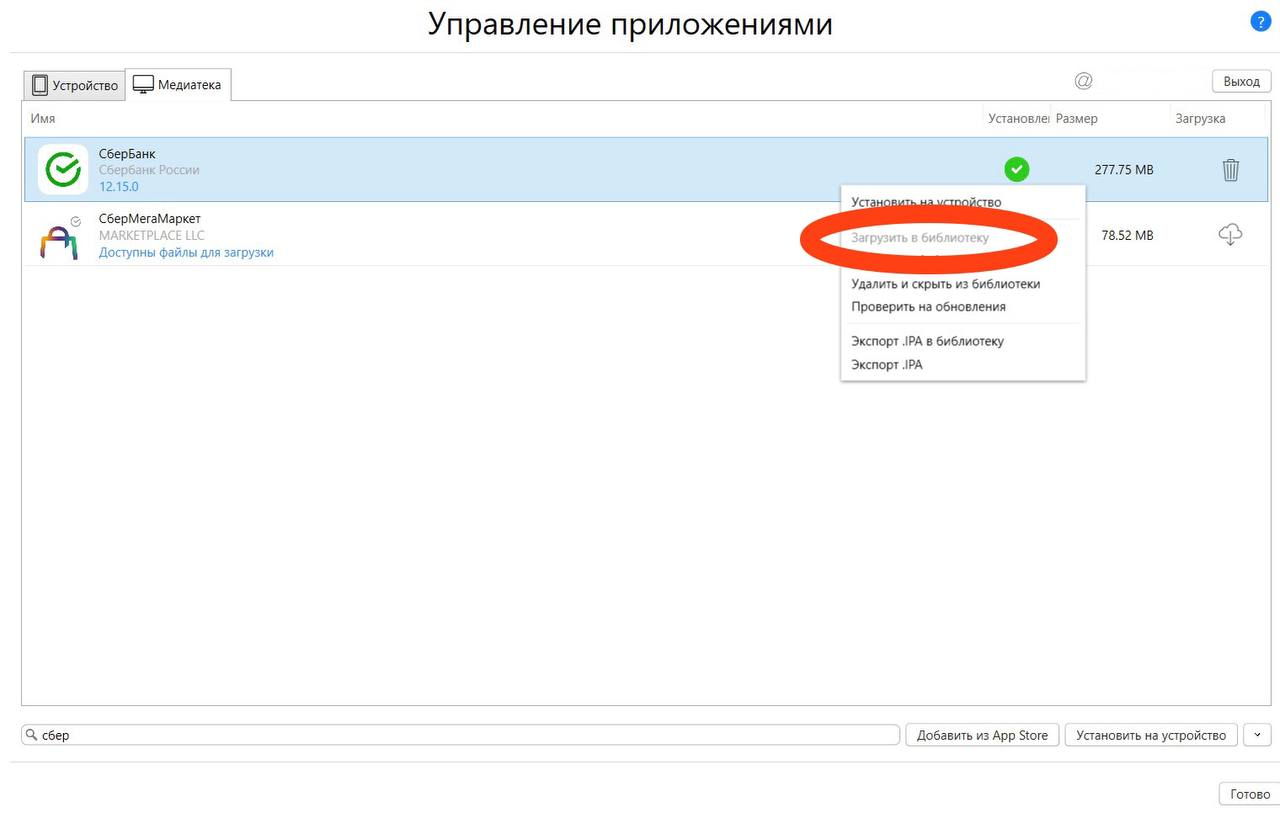
Task: Click the search field containing сбер
Action: click(460, 735)
